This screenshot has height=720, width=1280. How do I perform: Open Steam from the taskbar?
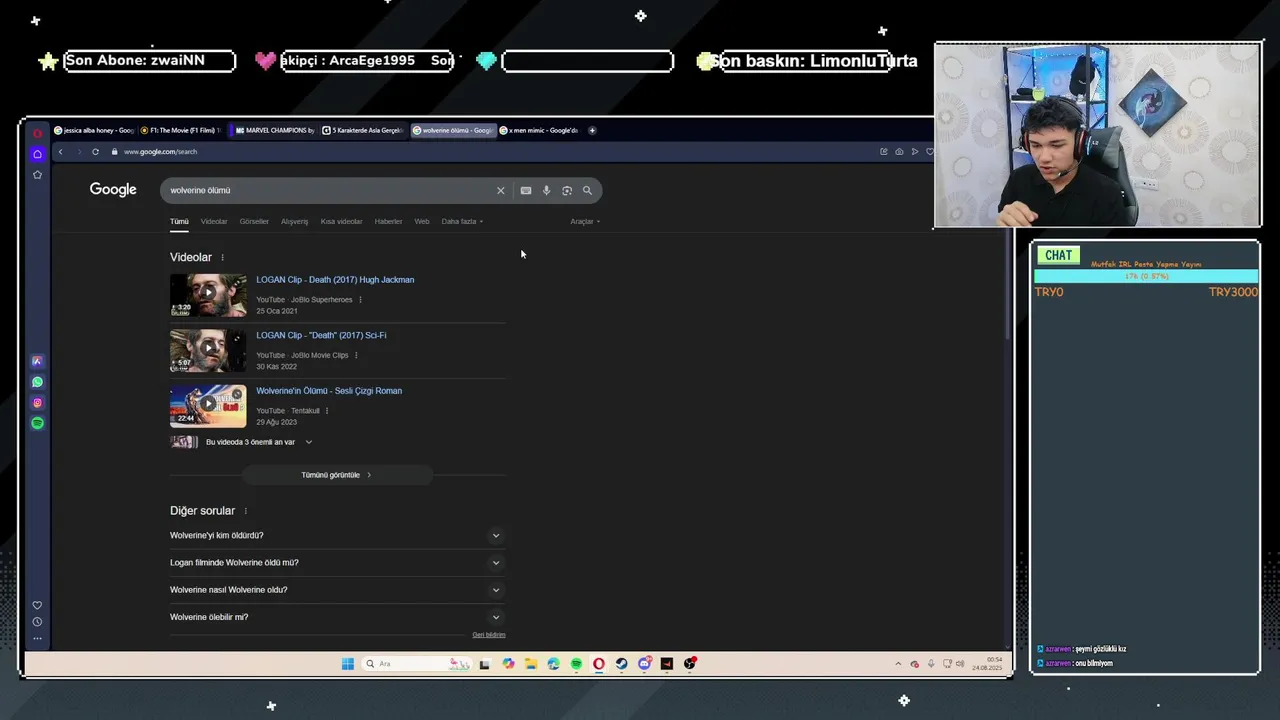tap(621, 664)
